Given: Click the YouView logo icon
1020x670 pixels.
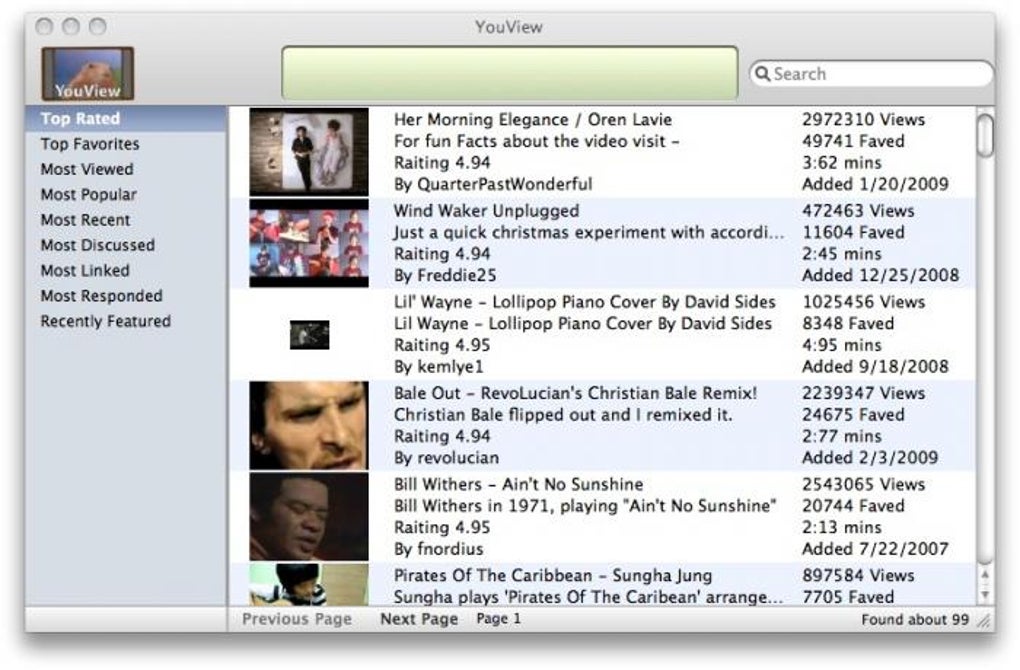Looking at the screenshot, I should pos(88,74).
